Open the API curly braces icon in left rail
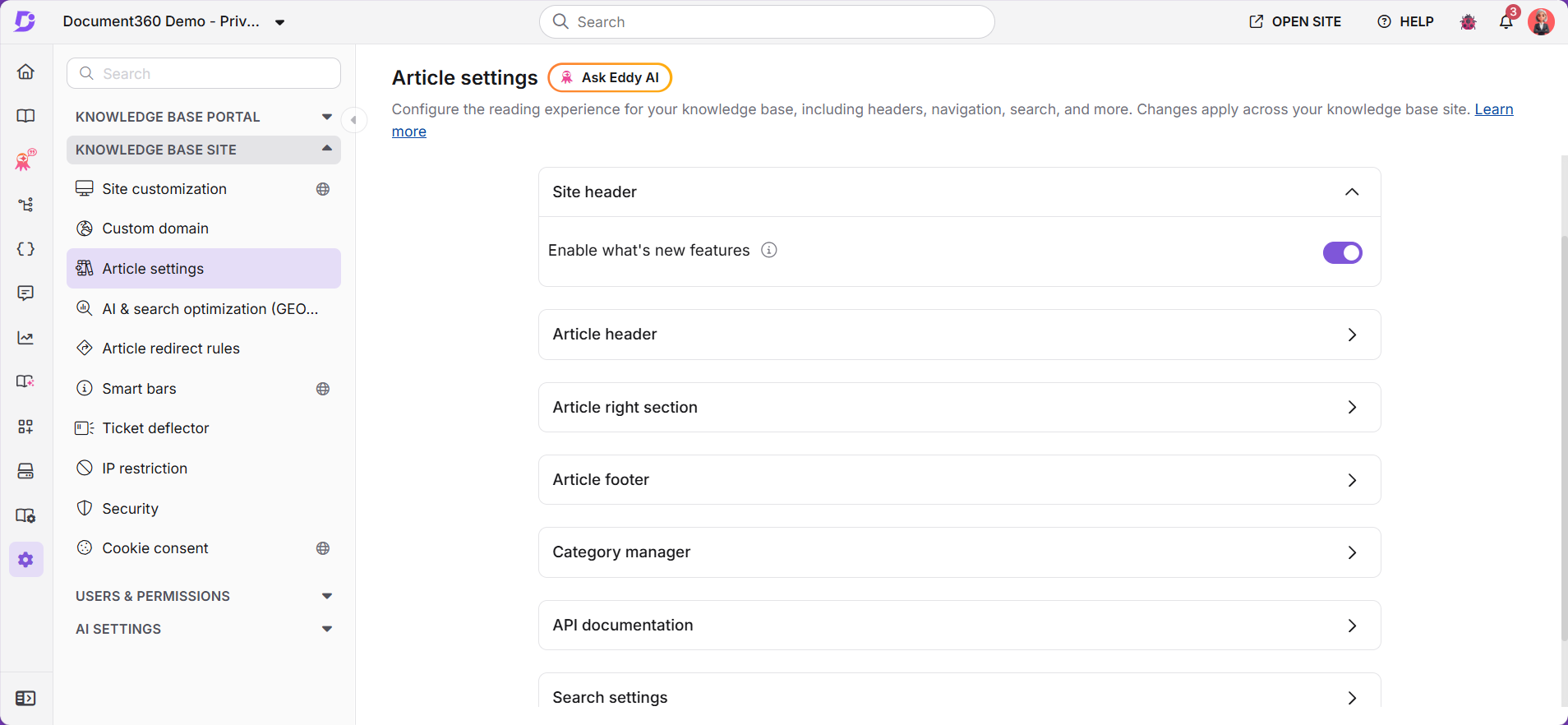Image resolution: width=1568 pixels, height=725 pixels. (25, 249)
